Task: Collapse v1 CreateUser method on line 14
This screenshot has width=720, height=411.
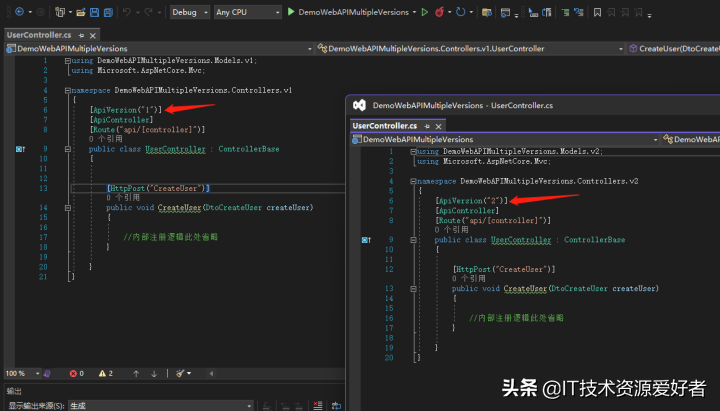Action: 68,208
